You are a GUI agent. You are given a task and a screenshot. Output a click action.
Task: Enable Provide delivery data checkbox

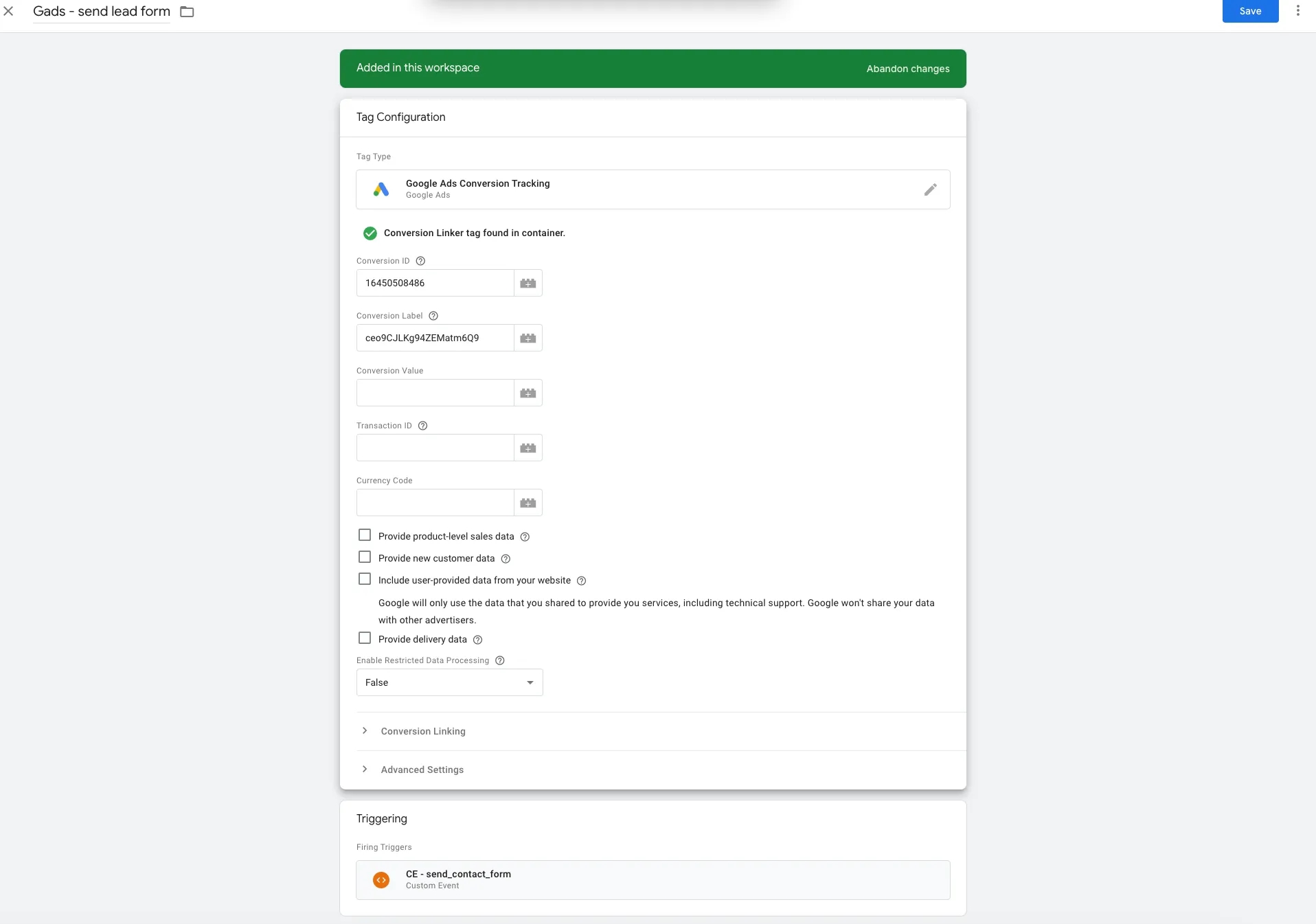click(x=365, y=638)
